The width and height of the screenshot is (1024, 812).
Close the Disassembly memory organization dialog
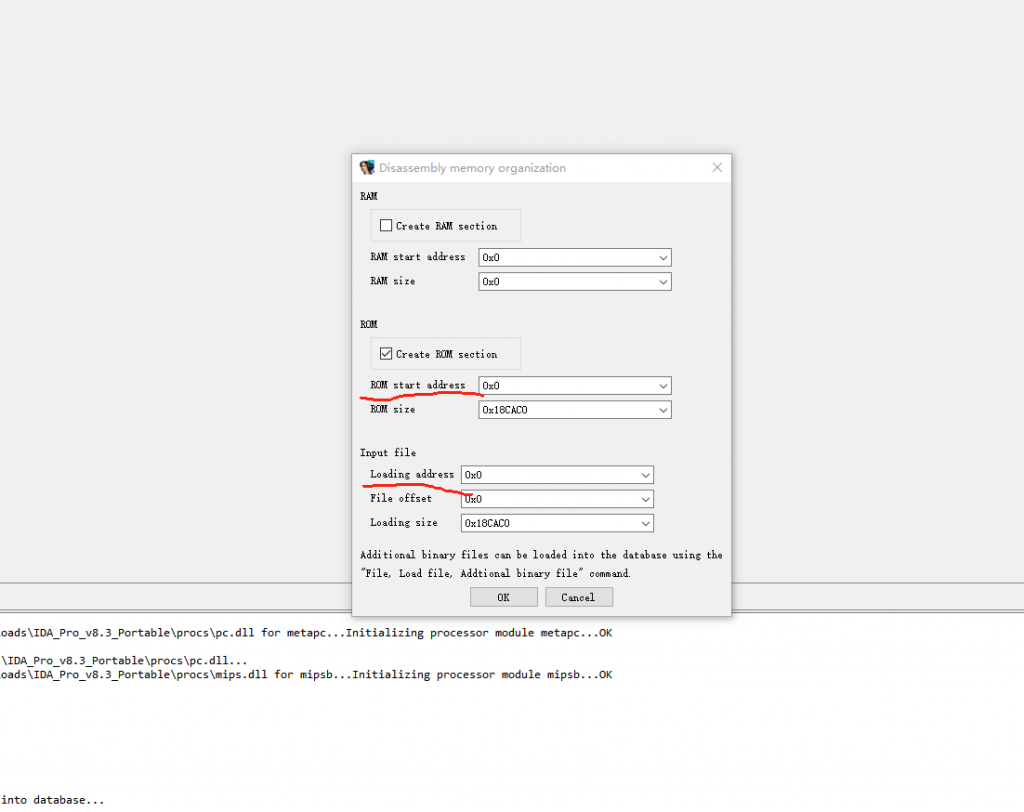coord(717,168)
